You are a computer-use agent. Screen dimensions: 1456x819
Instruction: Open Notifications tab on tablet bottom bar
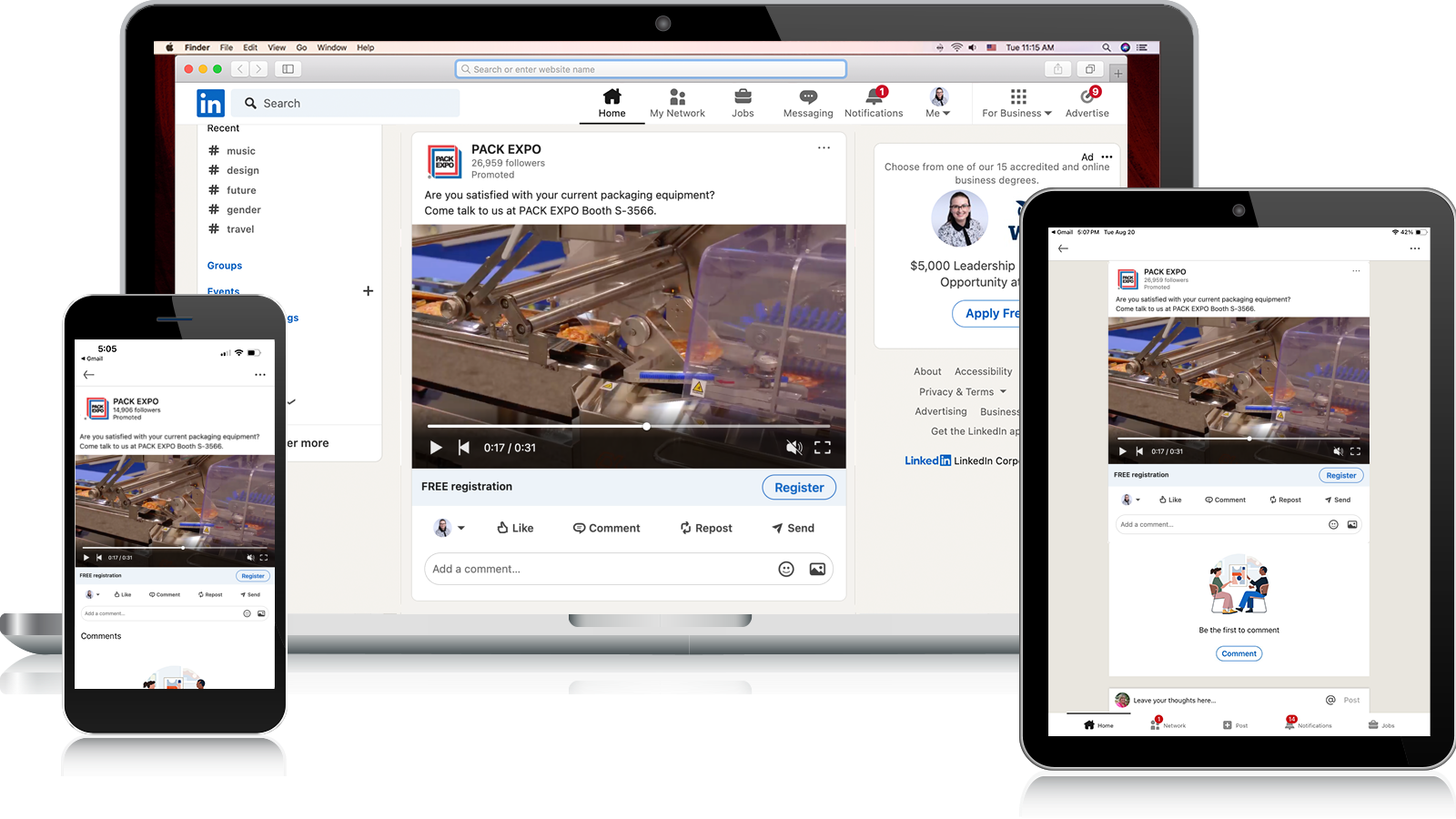pos(1309,723)
